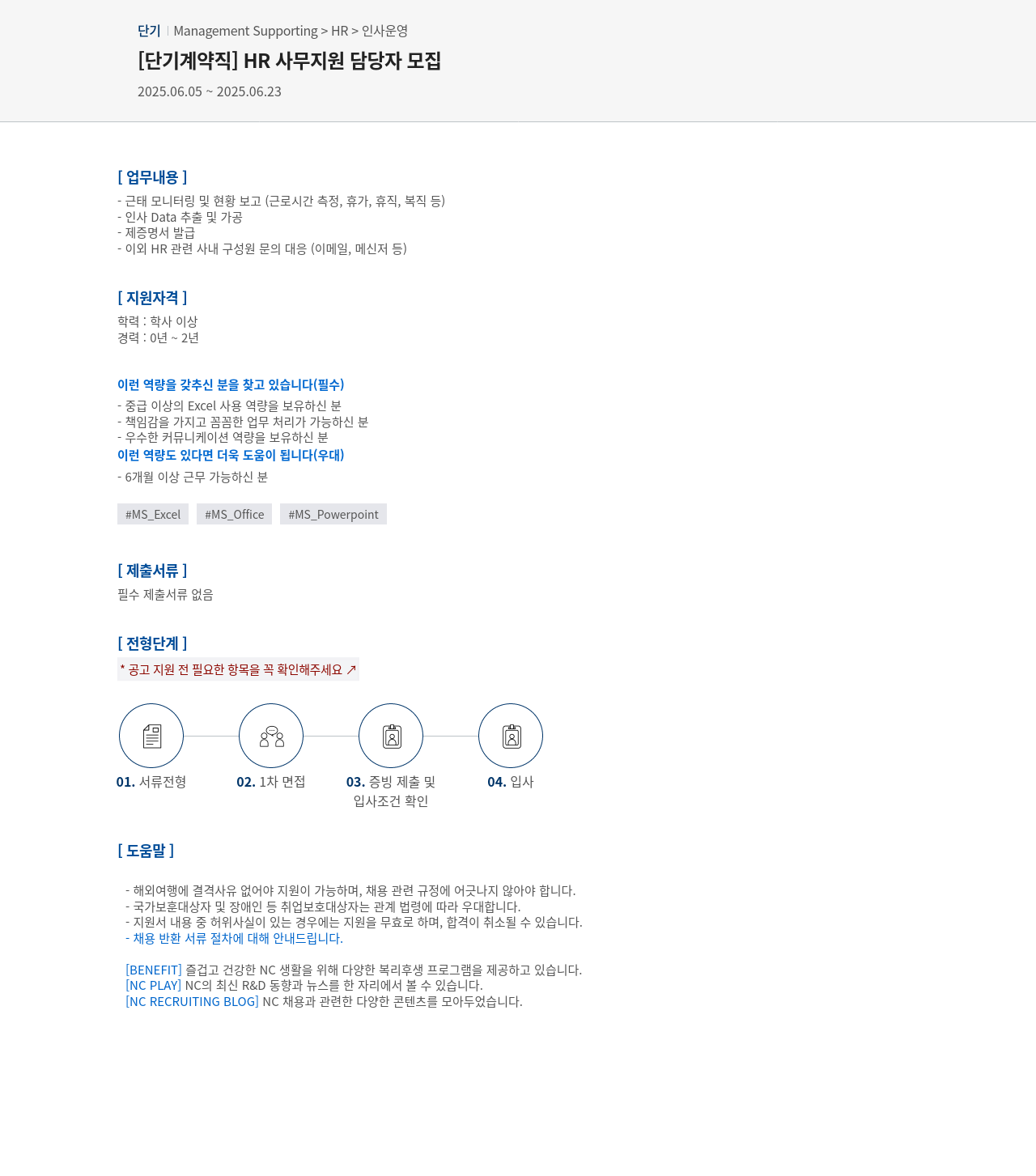Open the [BENEFIT] link
This screenshot has height=1176, width=1036.
coord(154,970)
